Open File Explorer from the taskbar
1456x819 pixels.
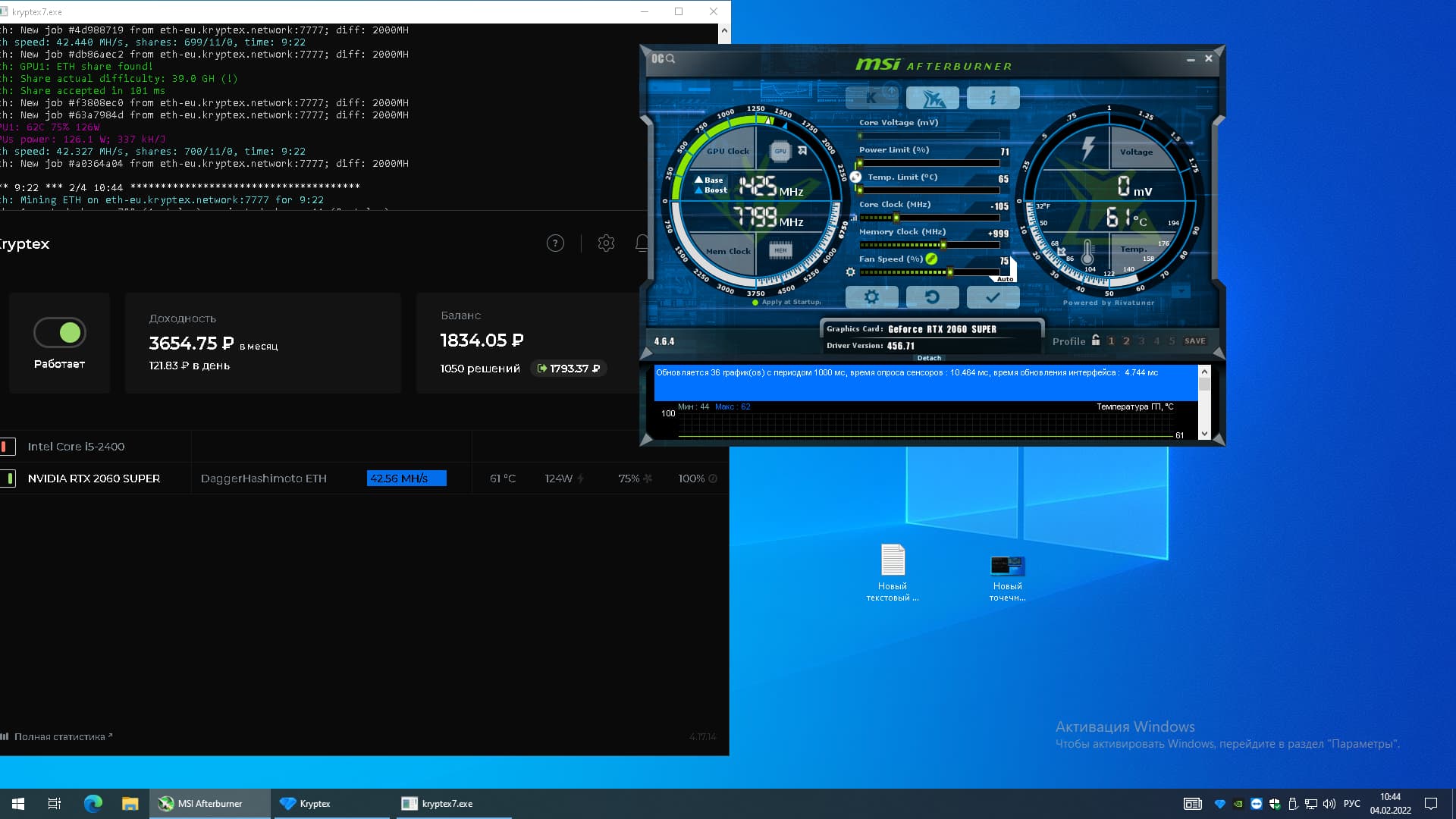130,804
